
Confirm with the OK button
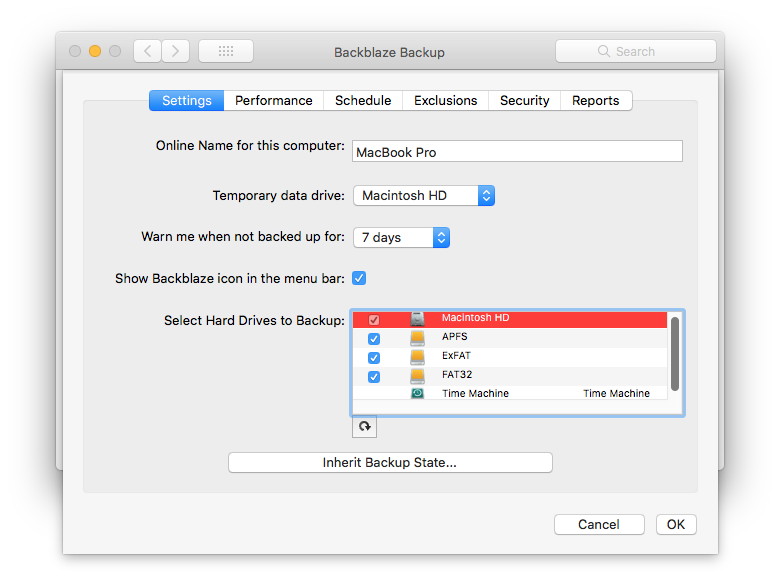point(676,524)
